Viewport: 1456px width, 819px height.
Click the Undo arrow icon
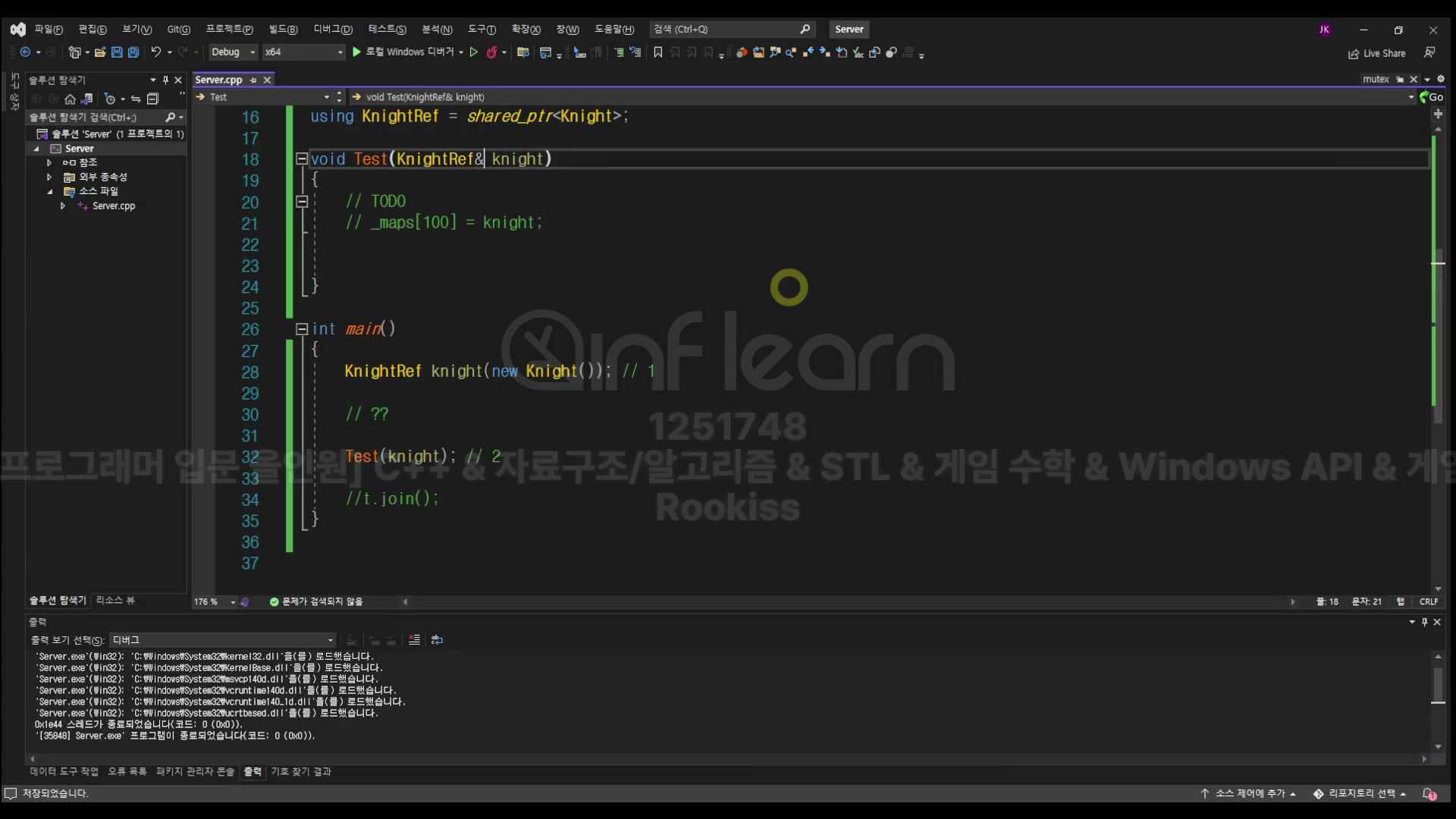tap(155, 52)
